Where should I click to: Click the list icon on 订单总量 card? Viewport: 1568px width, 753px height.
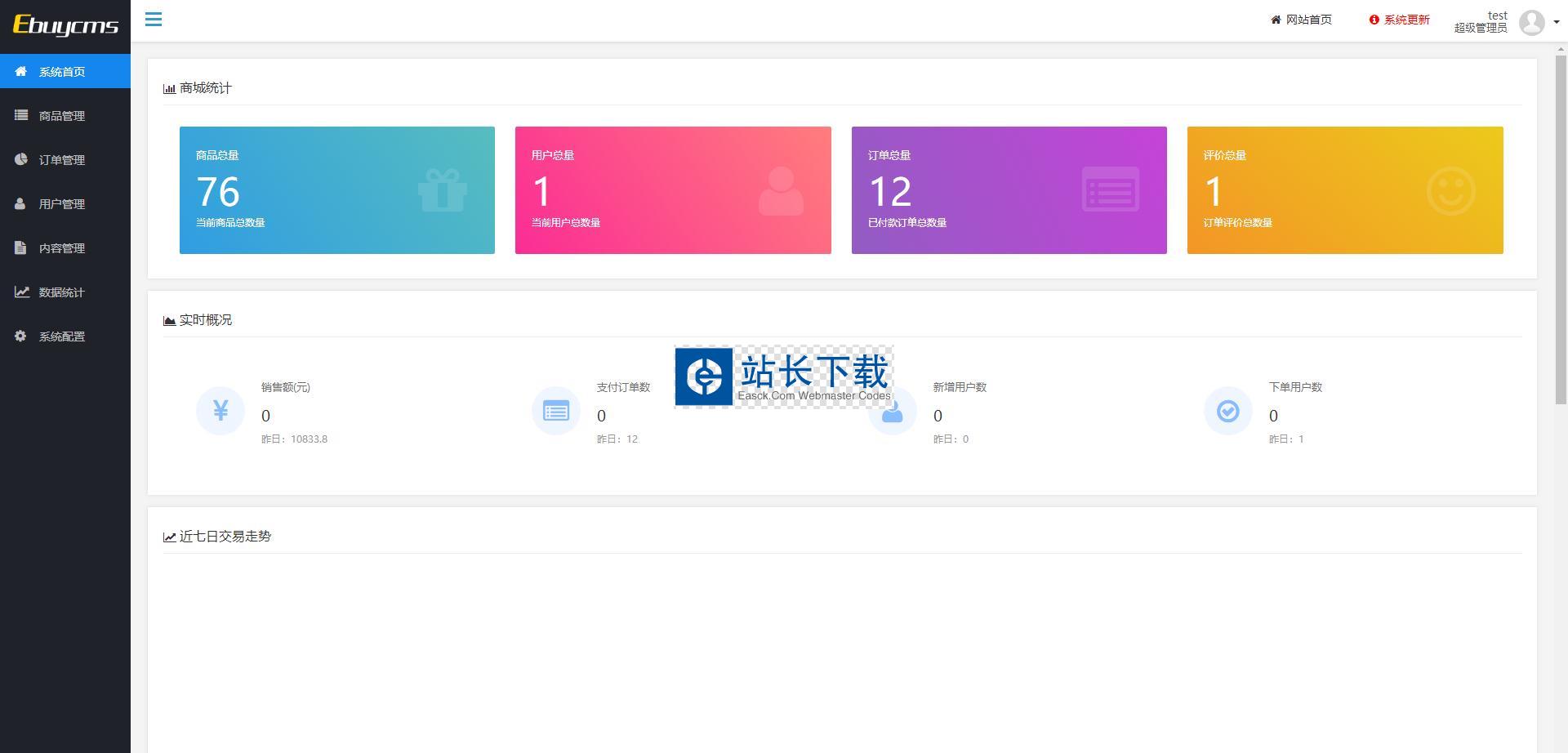point(1110,189)
